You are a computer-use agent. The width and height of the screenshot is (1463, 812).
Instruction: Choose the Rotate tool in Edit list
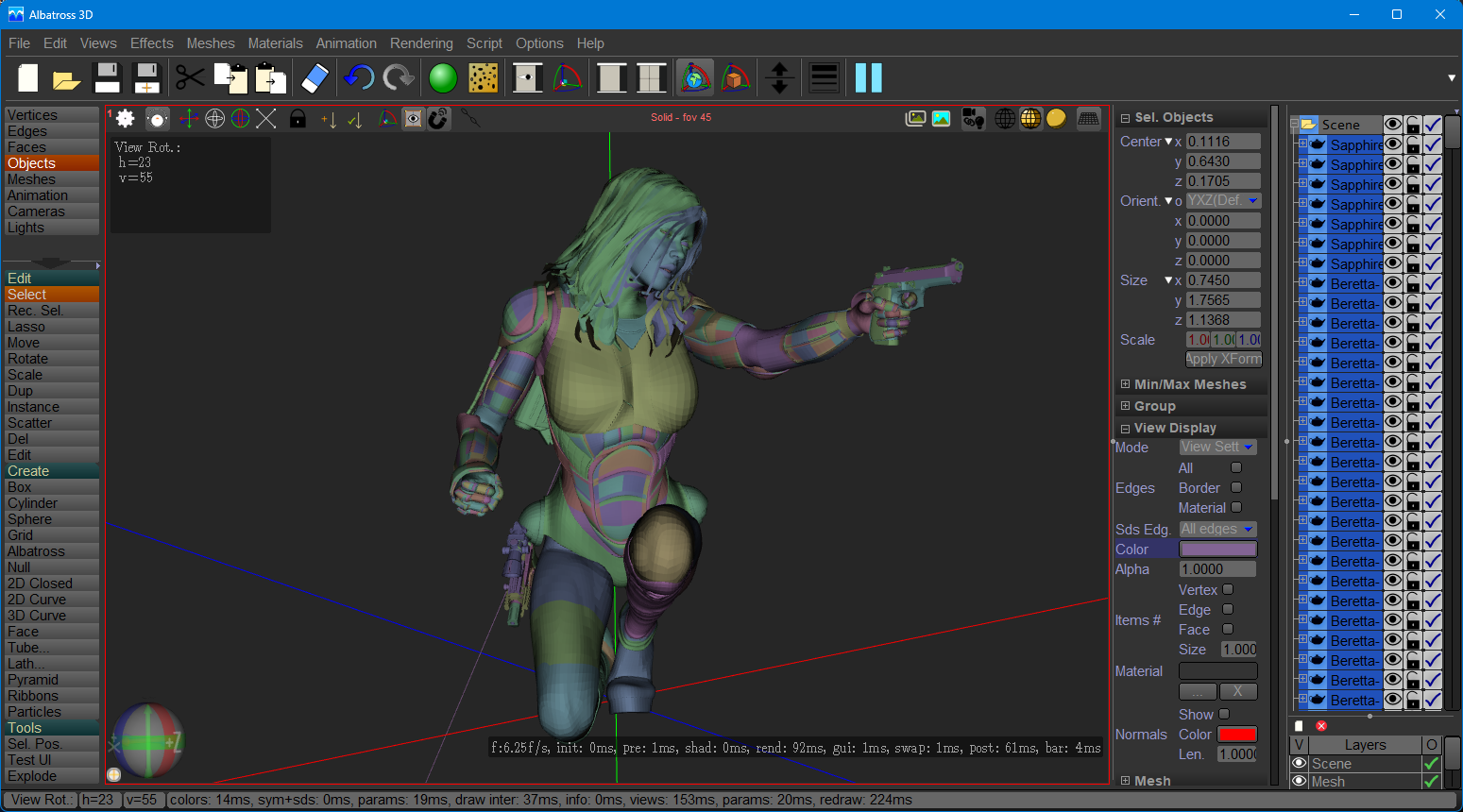tap(52, 359)
